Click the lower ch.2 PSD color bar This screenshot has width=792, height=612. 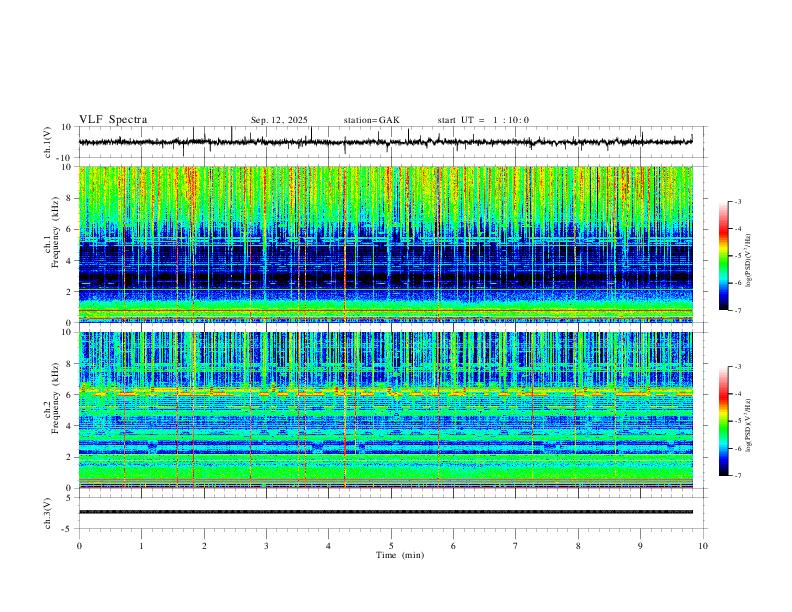pyautogui.click(x=724, y=421)
